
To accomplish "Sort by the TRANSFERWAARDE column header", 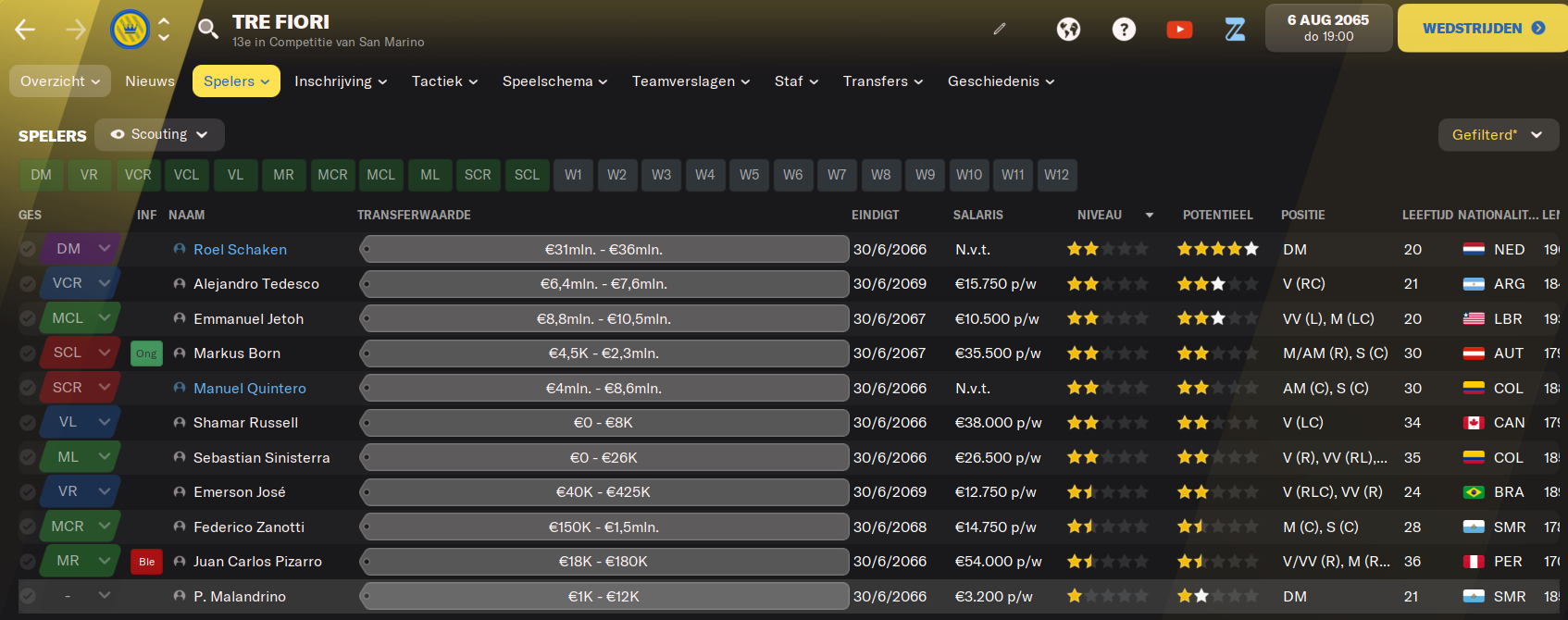I will [414, 215].
